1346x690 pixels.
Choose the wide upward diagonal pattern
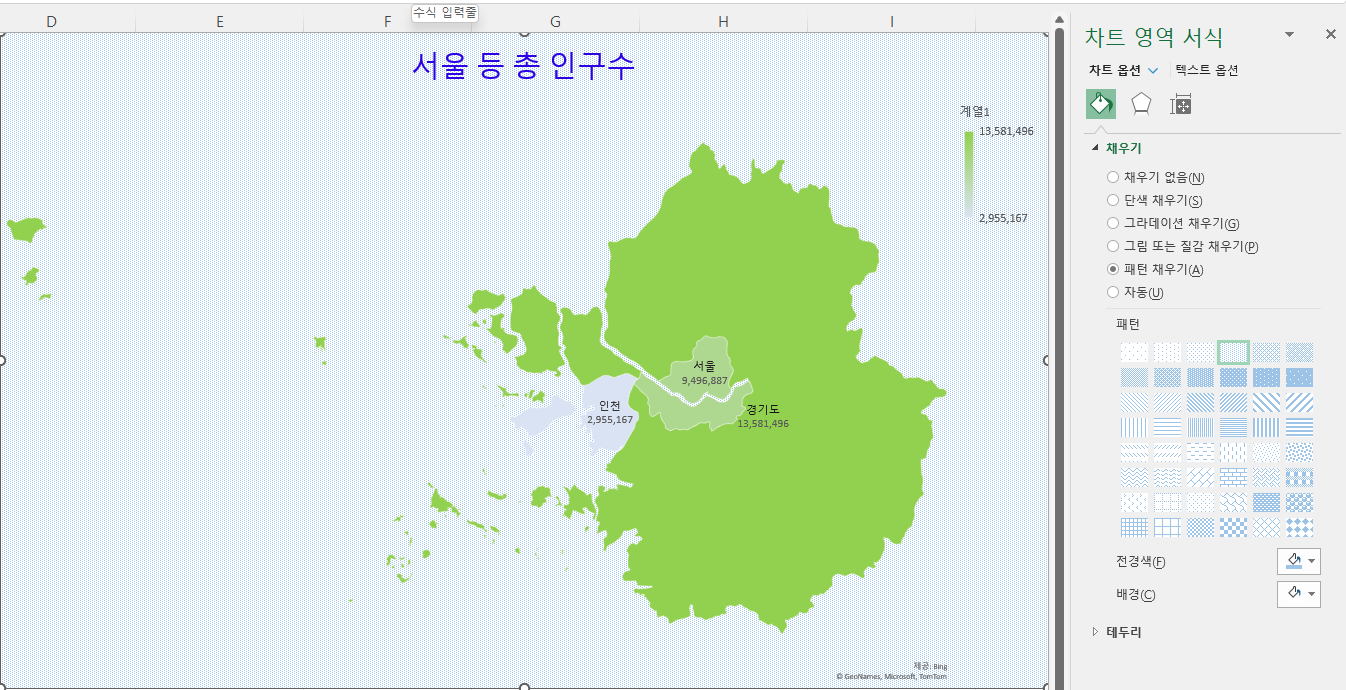(1299, 402)
